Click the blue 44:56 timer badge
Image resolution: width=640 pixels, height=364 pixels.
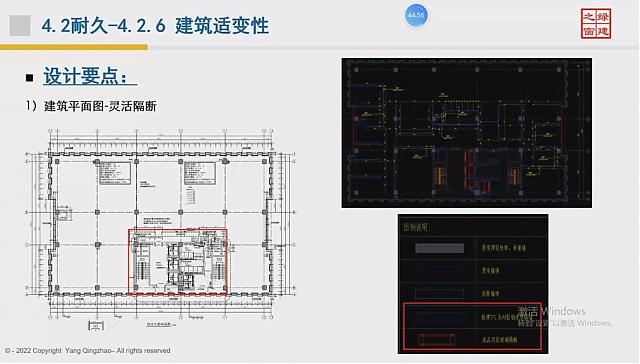coord(416,16)
